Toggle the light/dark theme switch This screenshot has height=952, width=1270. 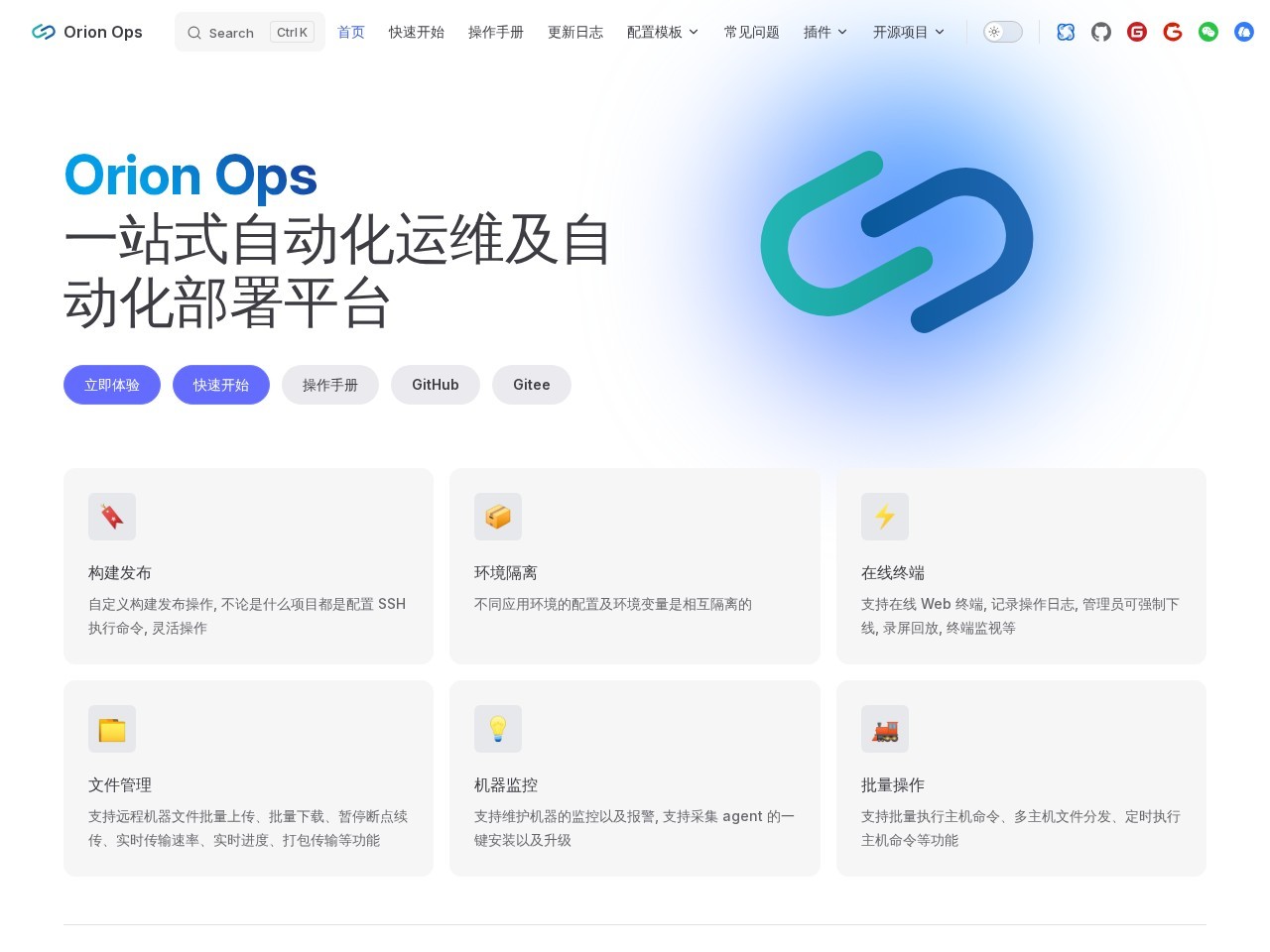point(1002,32)
